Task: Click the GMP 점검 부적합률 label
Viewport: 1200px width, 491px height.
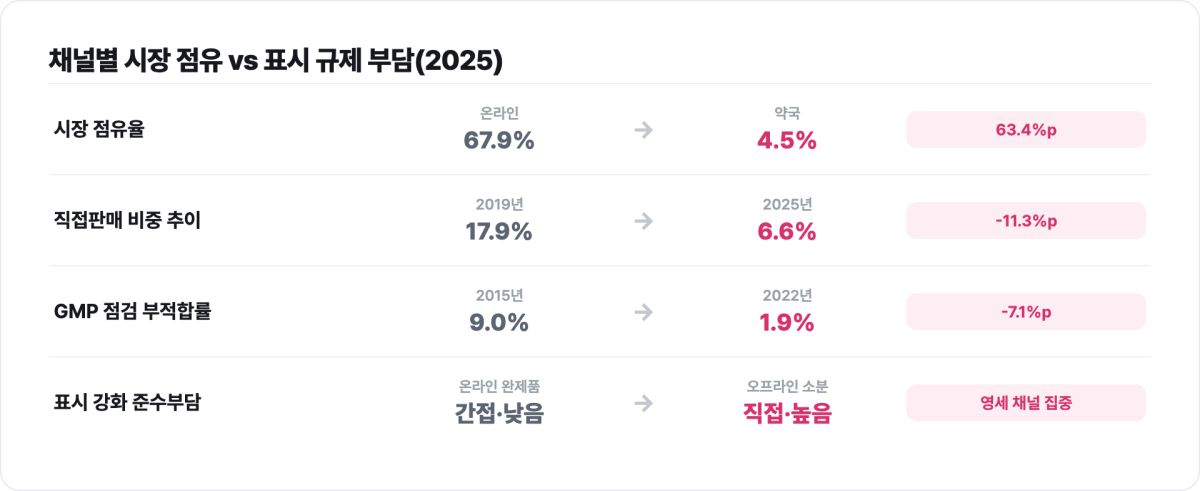Action: coord(132,312)
